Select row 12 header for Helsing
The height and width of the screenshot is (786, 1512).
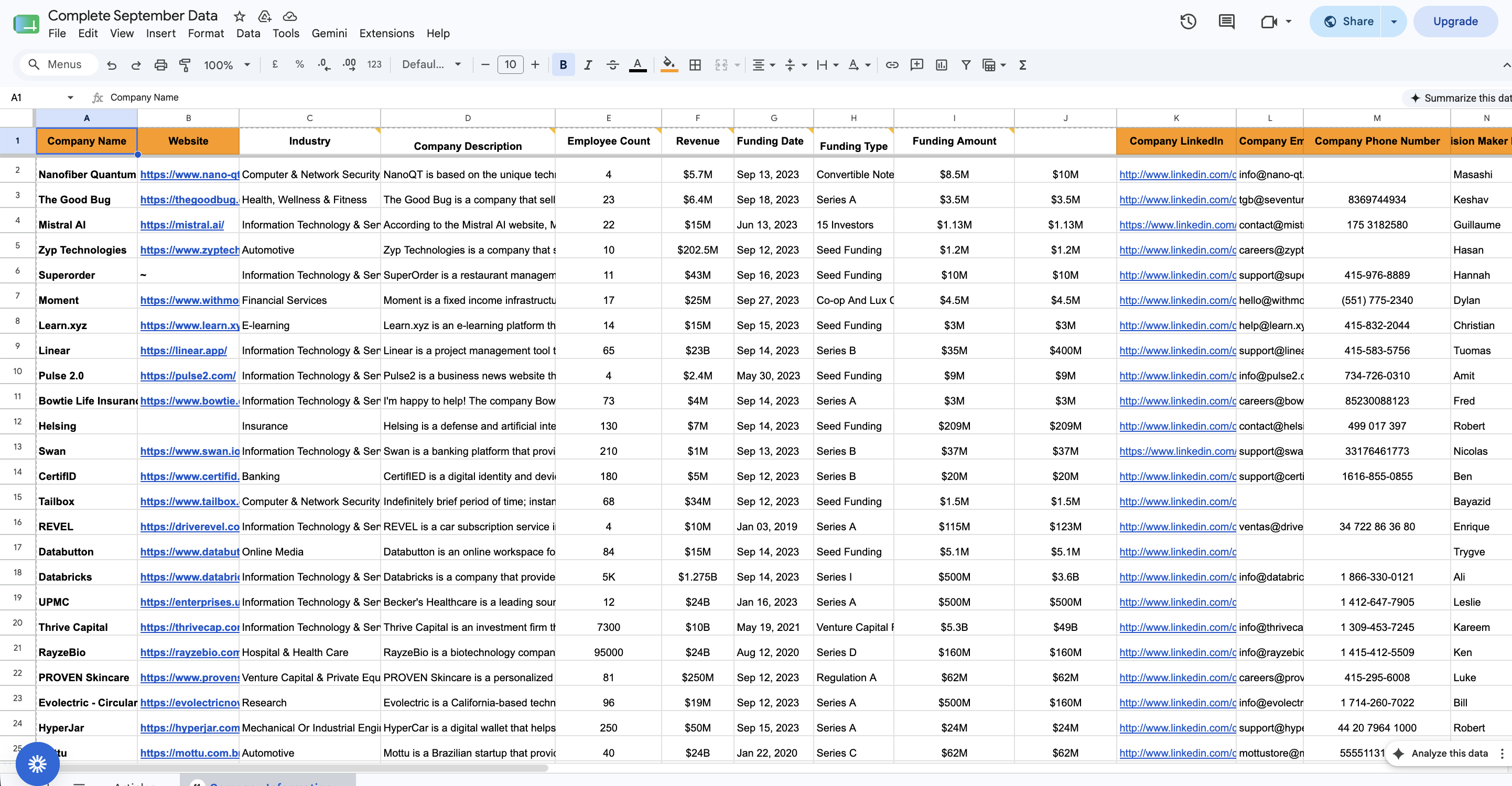point(18,422)
